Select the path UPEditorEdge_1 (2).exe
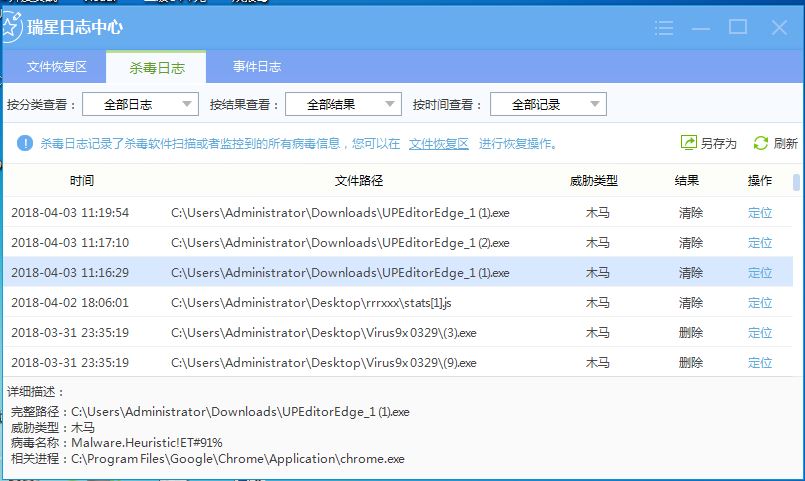This screenshot has height=481, width=805. (x=340, y=243)
